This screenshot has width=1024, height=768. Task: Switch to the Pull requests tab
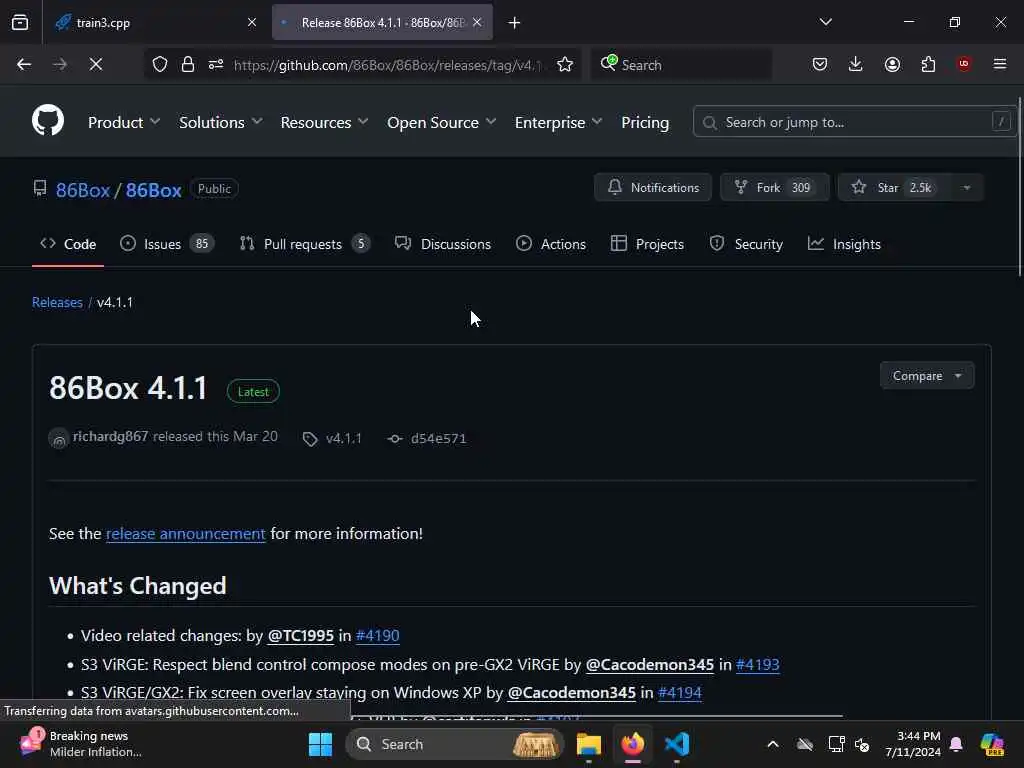pos(304,244)
